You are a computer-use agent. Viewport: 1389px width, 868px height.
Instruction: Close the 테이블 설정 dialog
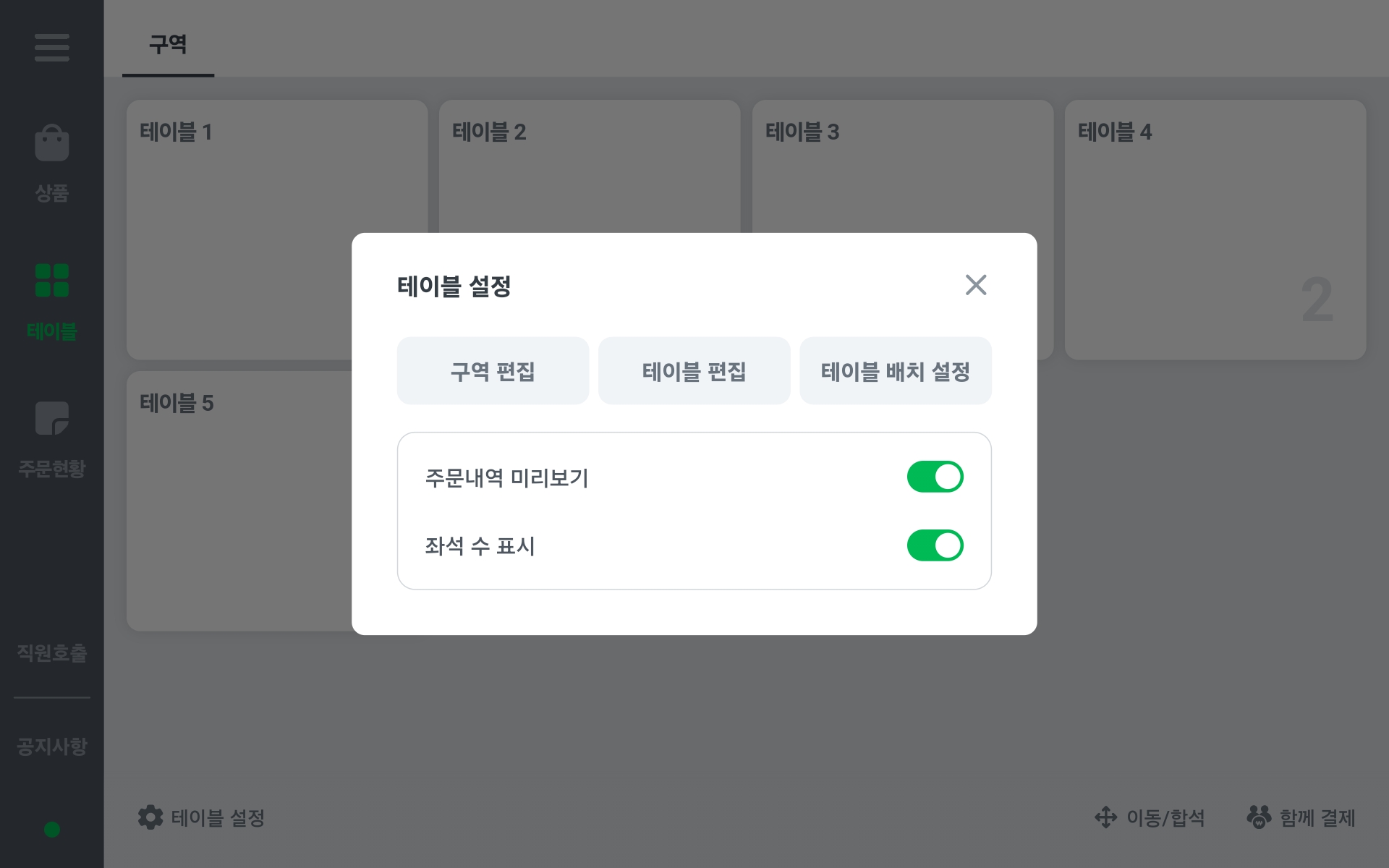pyautogui.click(x=976, y=285)
